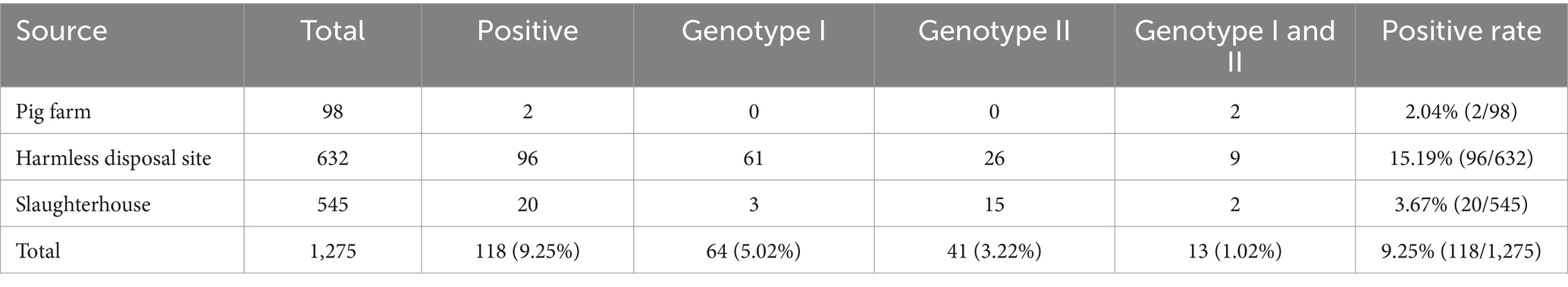Click the Genotype II column header
The image size is (1568, 287).
(x=994, y=31)
